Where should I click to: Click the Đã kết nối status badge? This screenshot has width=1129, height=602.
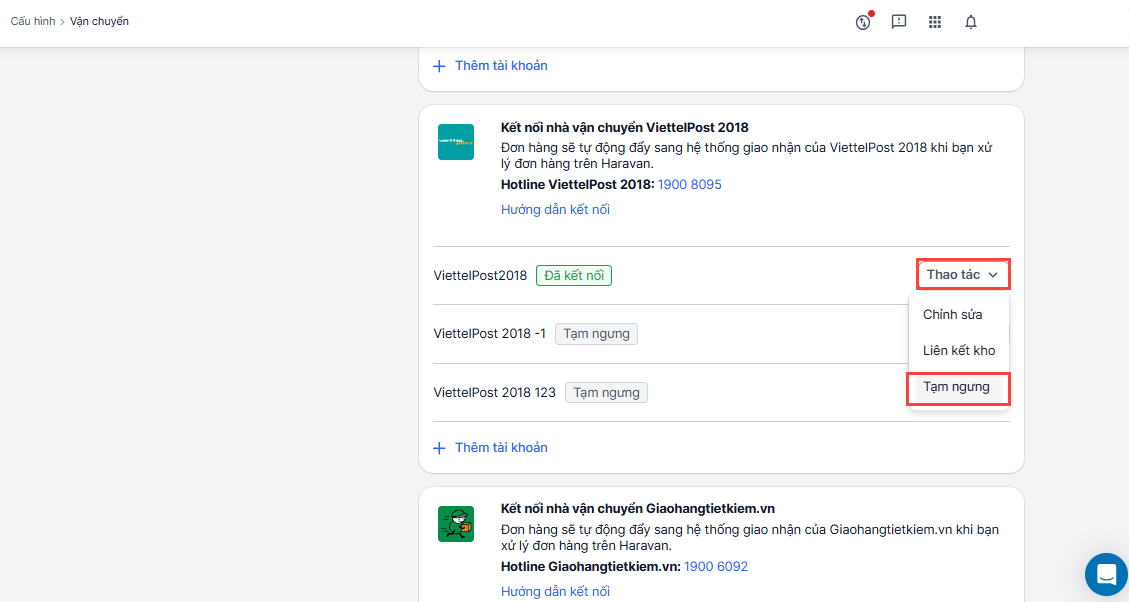[x=574, y=275]
